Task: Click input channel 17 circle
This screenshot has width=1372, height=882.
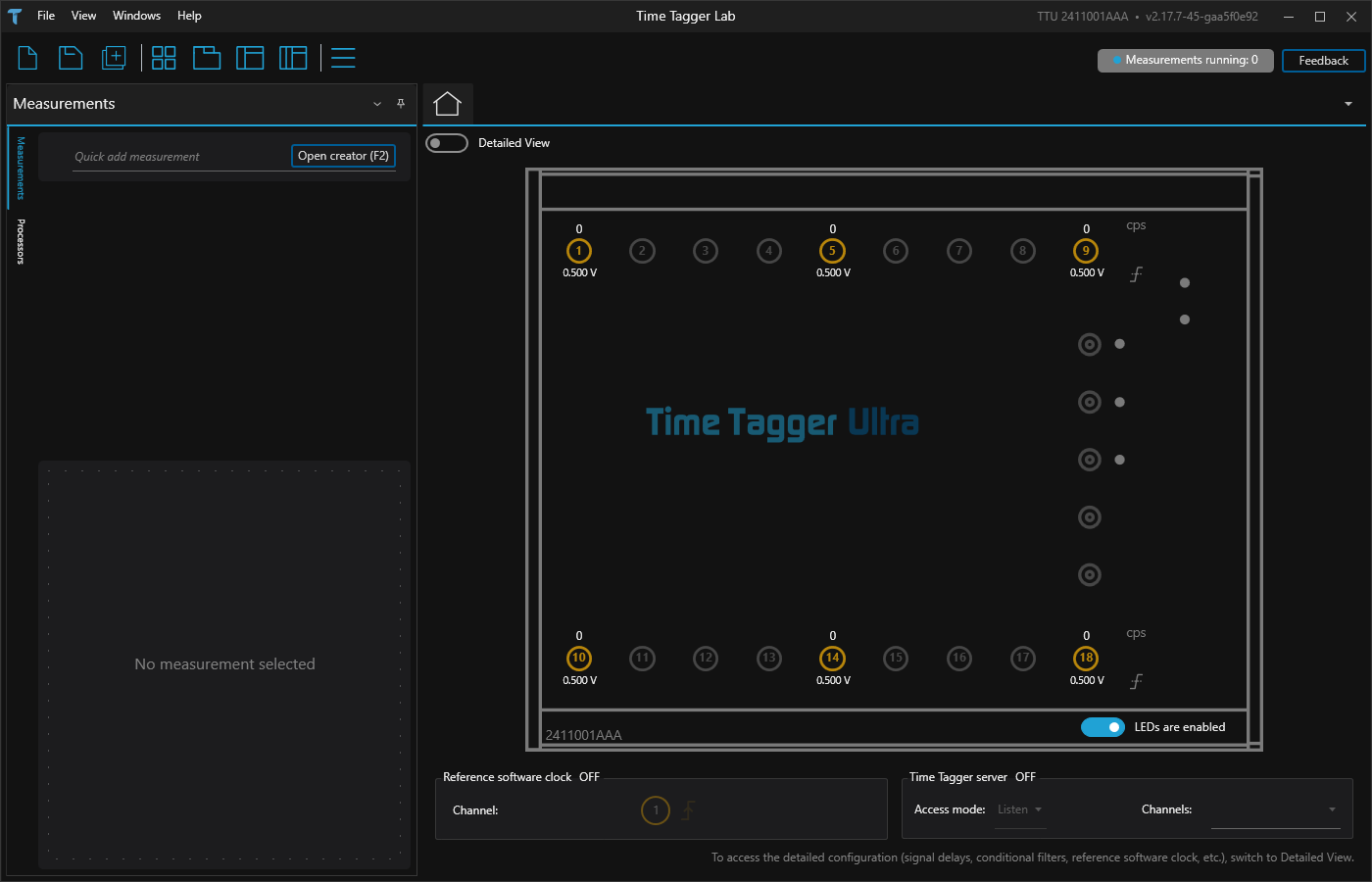Action: tap(1022, 658)
